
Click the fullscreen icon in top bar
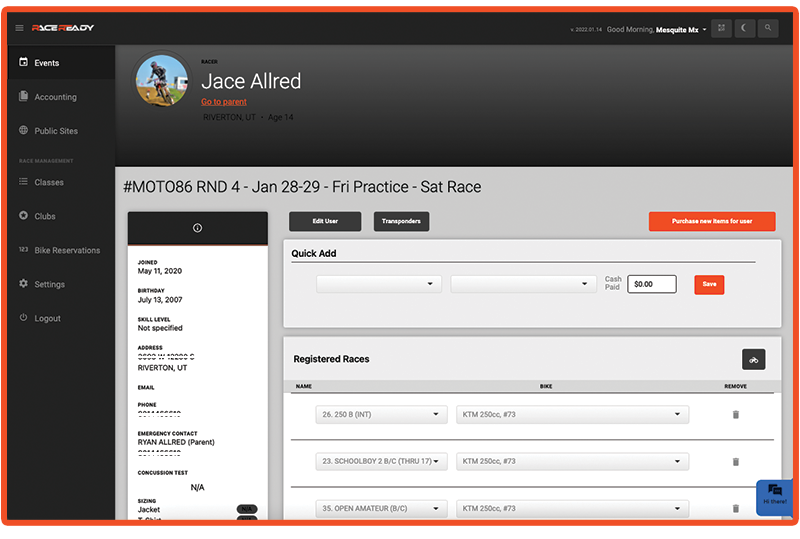(x=721, y=29)
